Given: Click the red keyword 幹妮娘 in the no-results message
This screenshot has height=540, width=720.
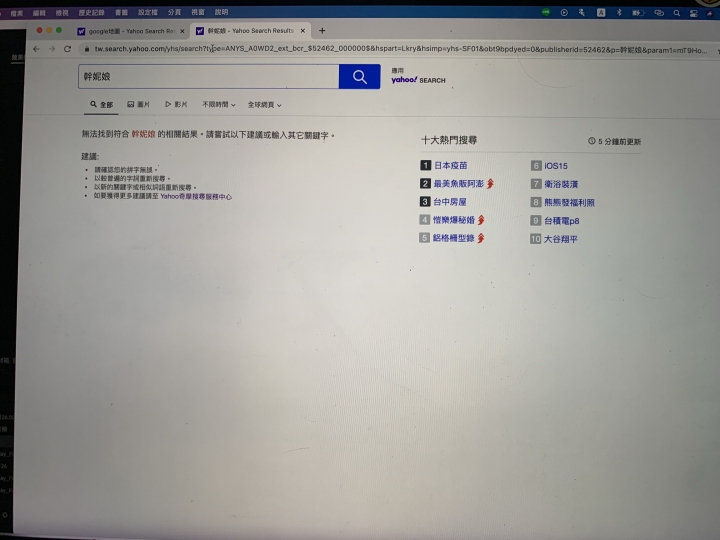Looking at the screenshot, I should click(x=143, y=134).
